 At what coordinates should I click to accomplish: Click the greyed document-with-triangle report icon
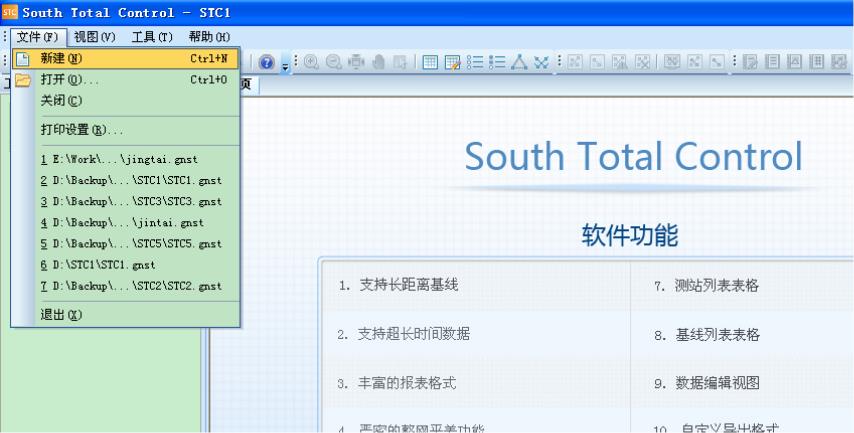click(x=794, y=62)
